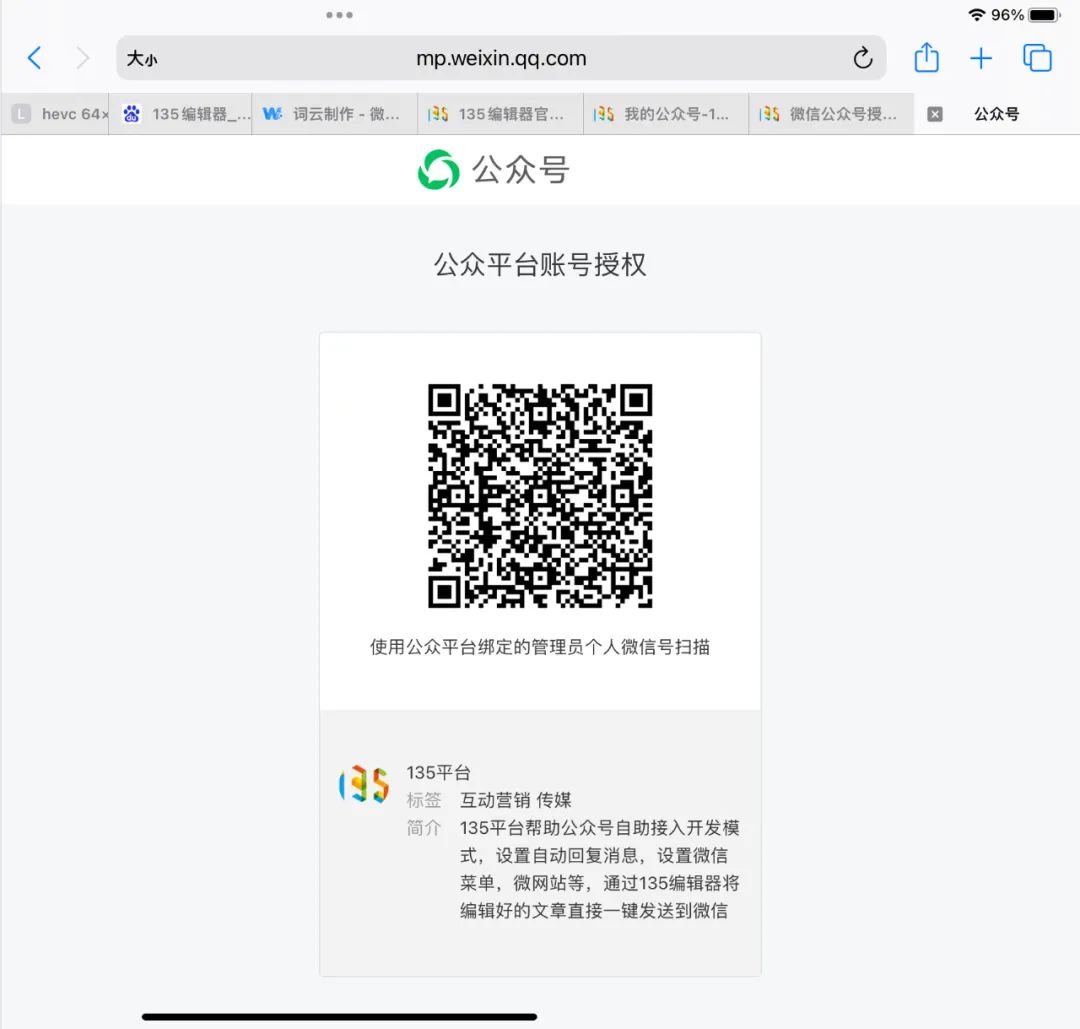Show the tab overview

1037,58
